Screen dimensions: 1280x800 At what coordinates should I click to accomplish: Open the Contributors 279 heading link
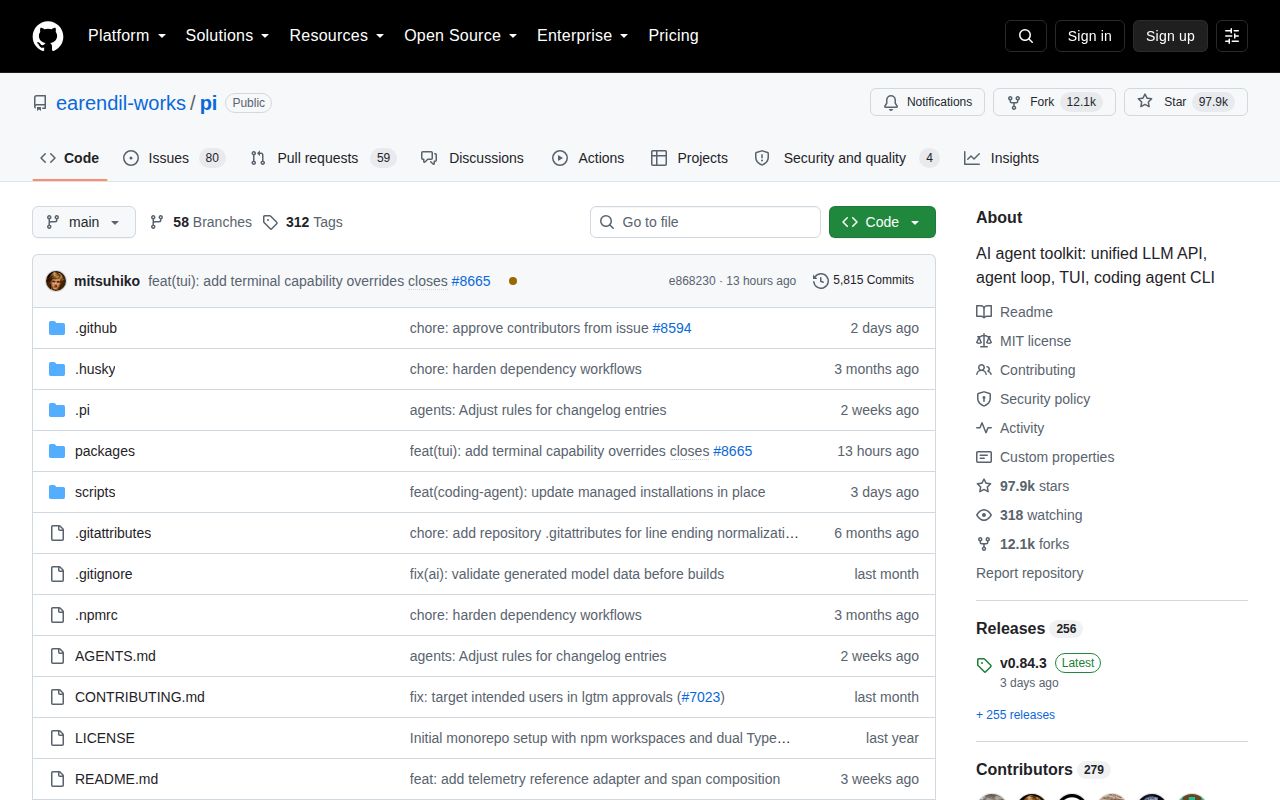[1042, 770]
